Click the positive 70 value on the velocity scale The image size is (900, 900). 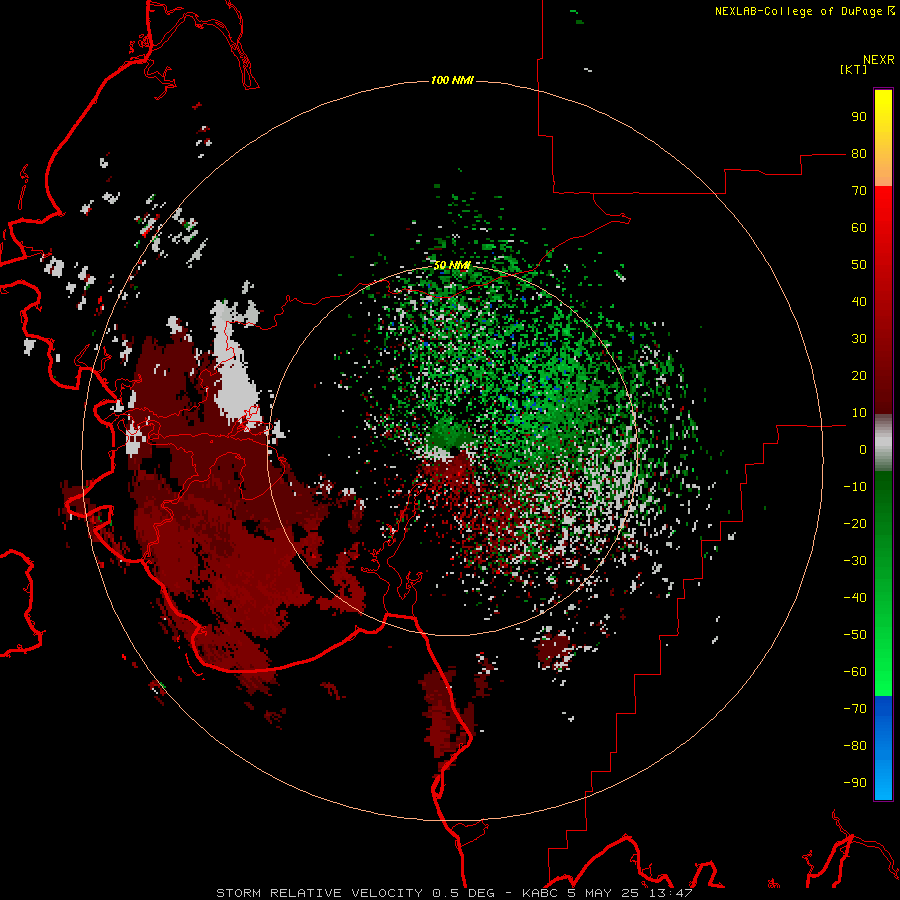pos(859,191)
